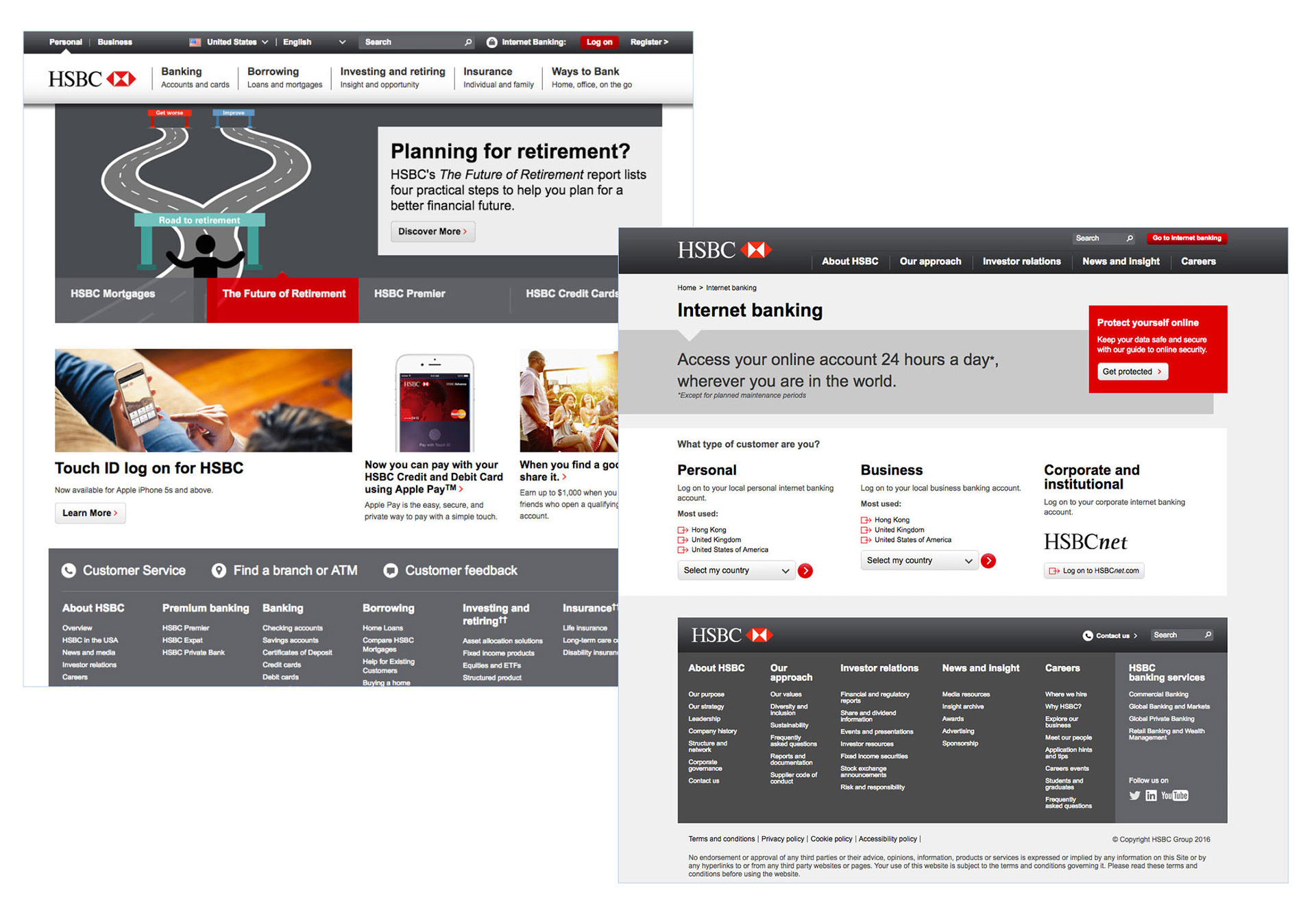Image resolution: width=1316 pixels, height=908 pixels.
Task: Click the Customer feedback speech bubble icon
Action: (391, 570)
